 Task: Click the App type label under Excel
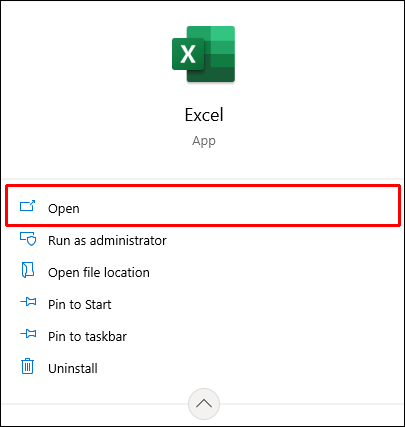click(x=204, y=141)
